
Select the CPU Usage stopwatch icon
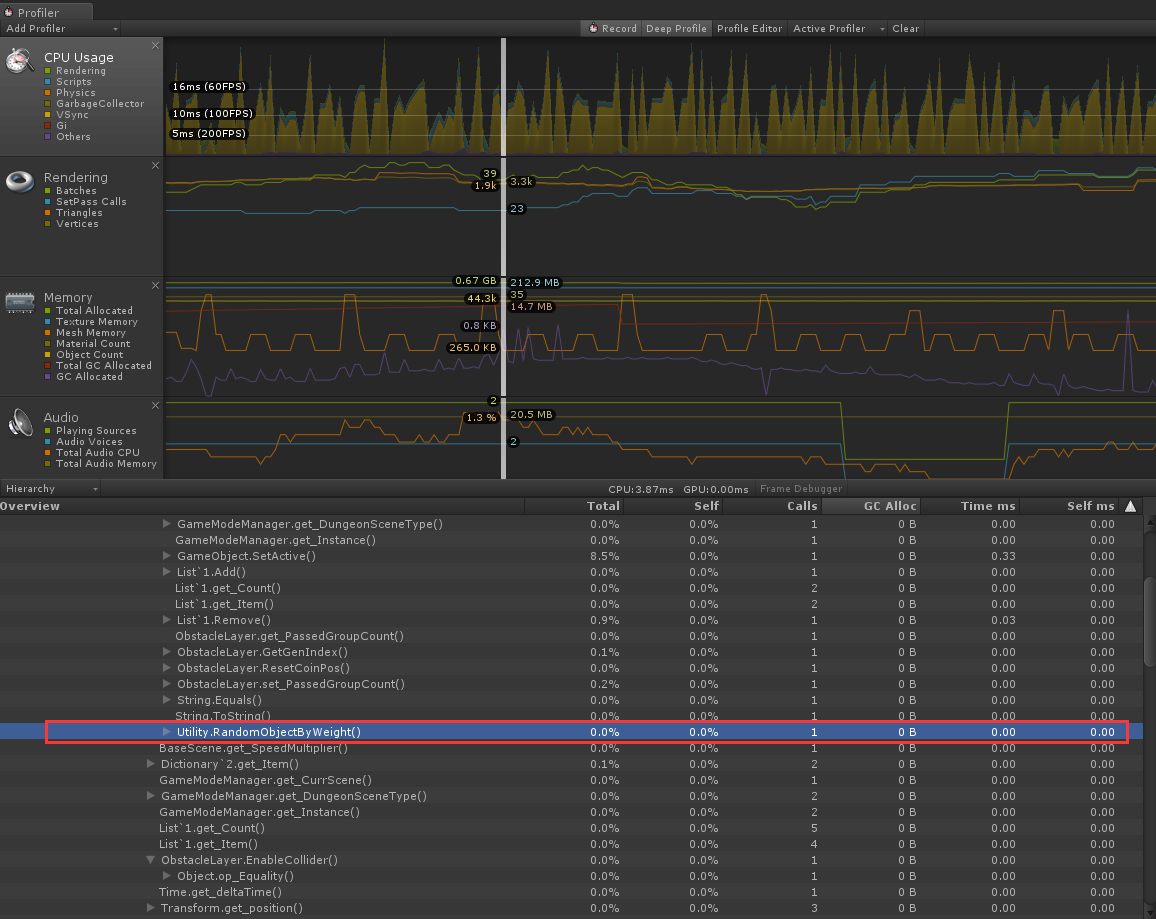20,60
